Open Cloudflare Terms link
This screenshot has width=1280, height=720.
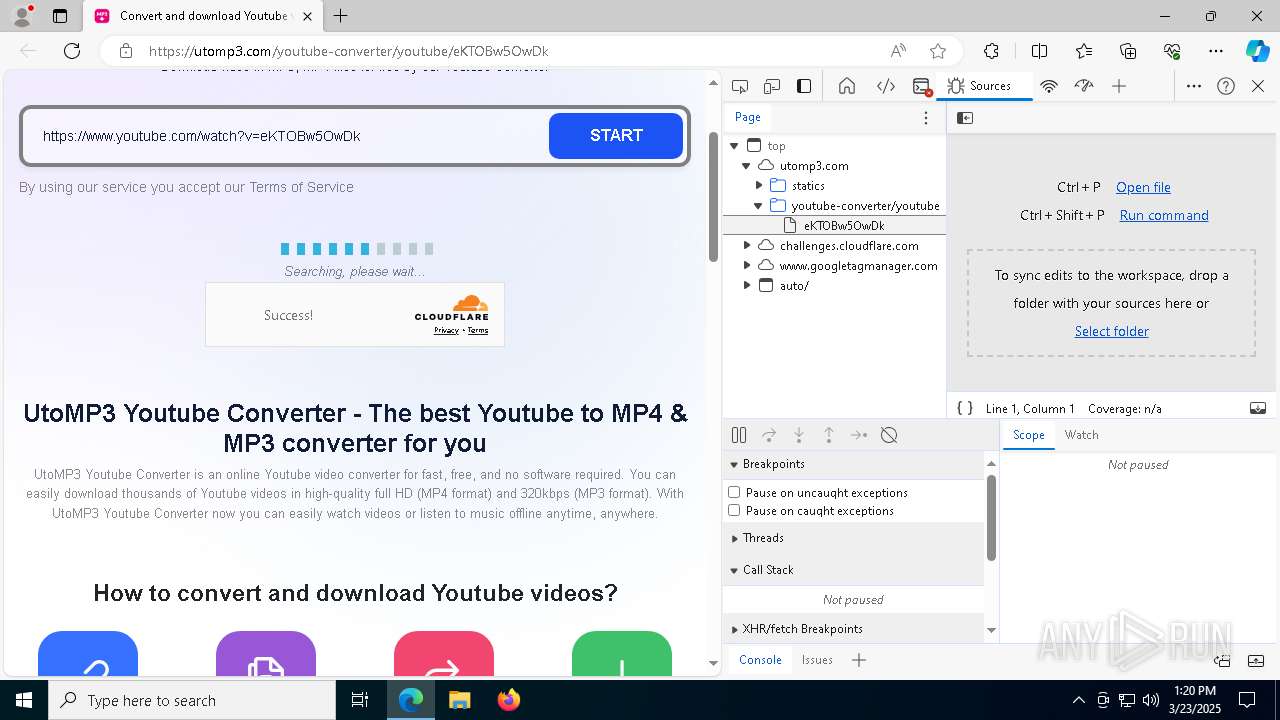pos(478,330)
